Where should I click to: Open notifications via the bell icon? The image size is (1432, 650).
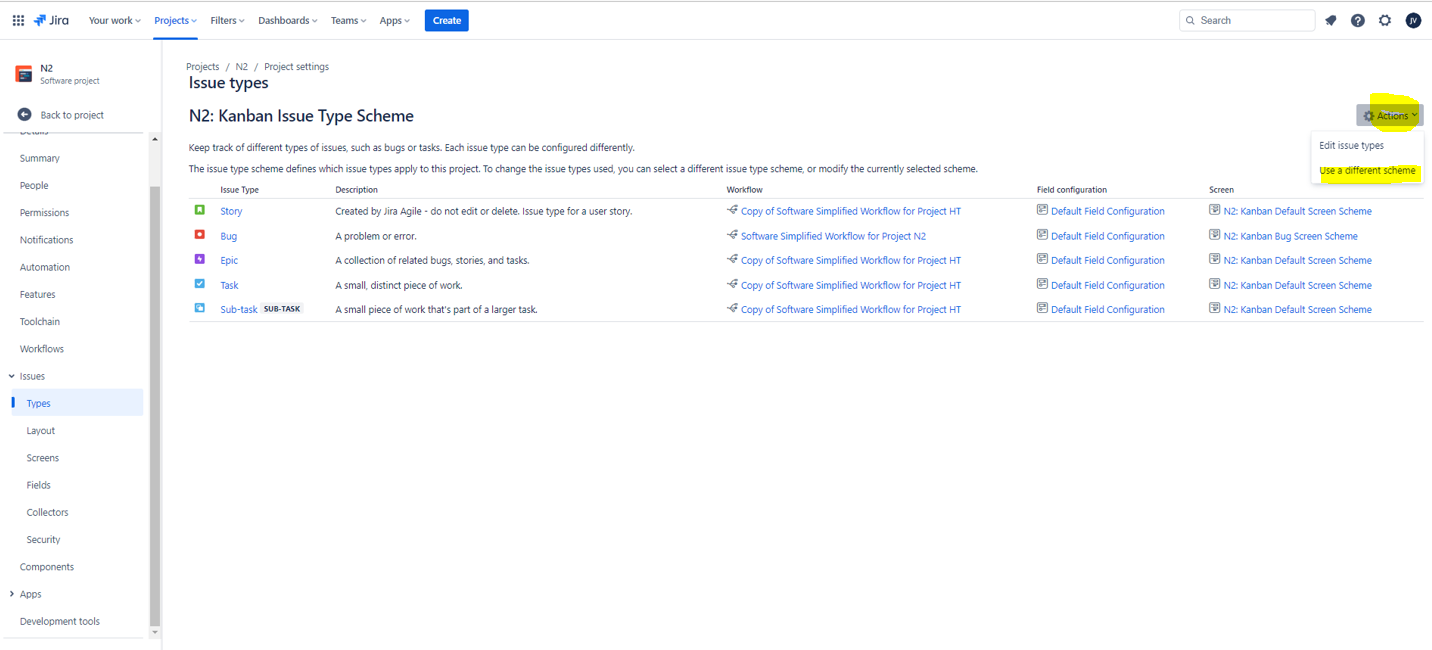(1330, 19)
